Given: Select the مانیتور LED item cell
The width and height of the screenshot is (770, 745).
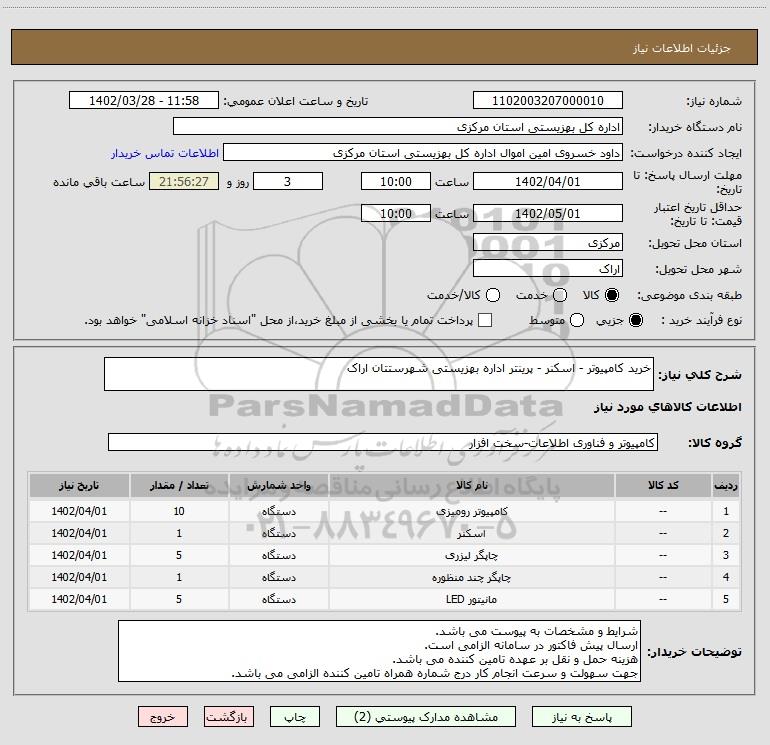Looking at the screenshot, I should pyautogui.click(x=471, y=600).
